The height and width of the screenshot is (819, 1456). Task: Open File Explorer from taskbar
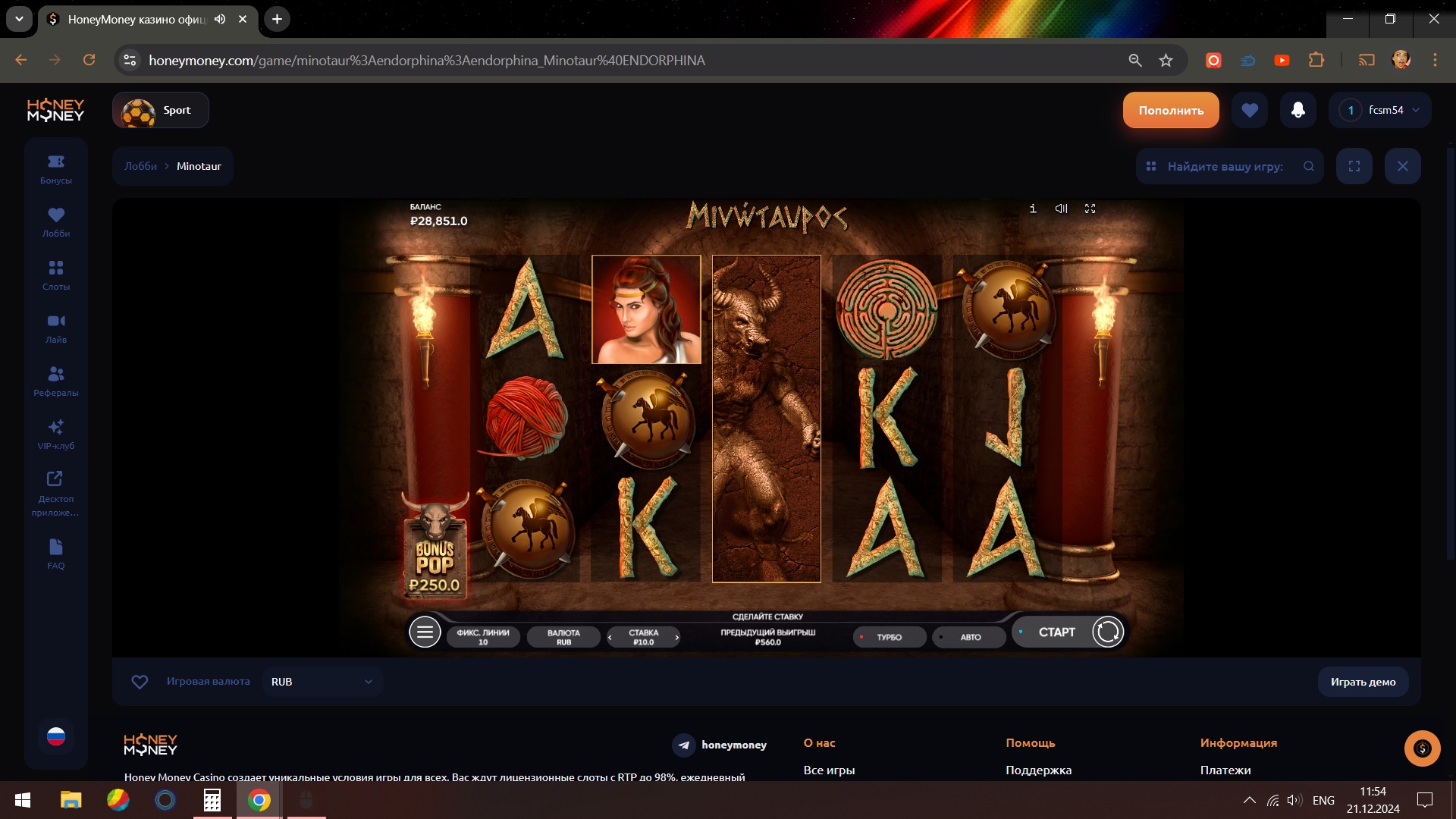click(x=71, y=800)
